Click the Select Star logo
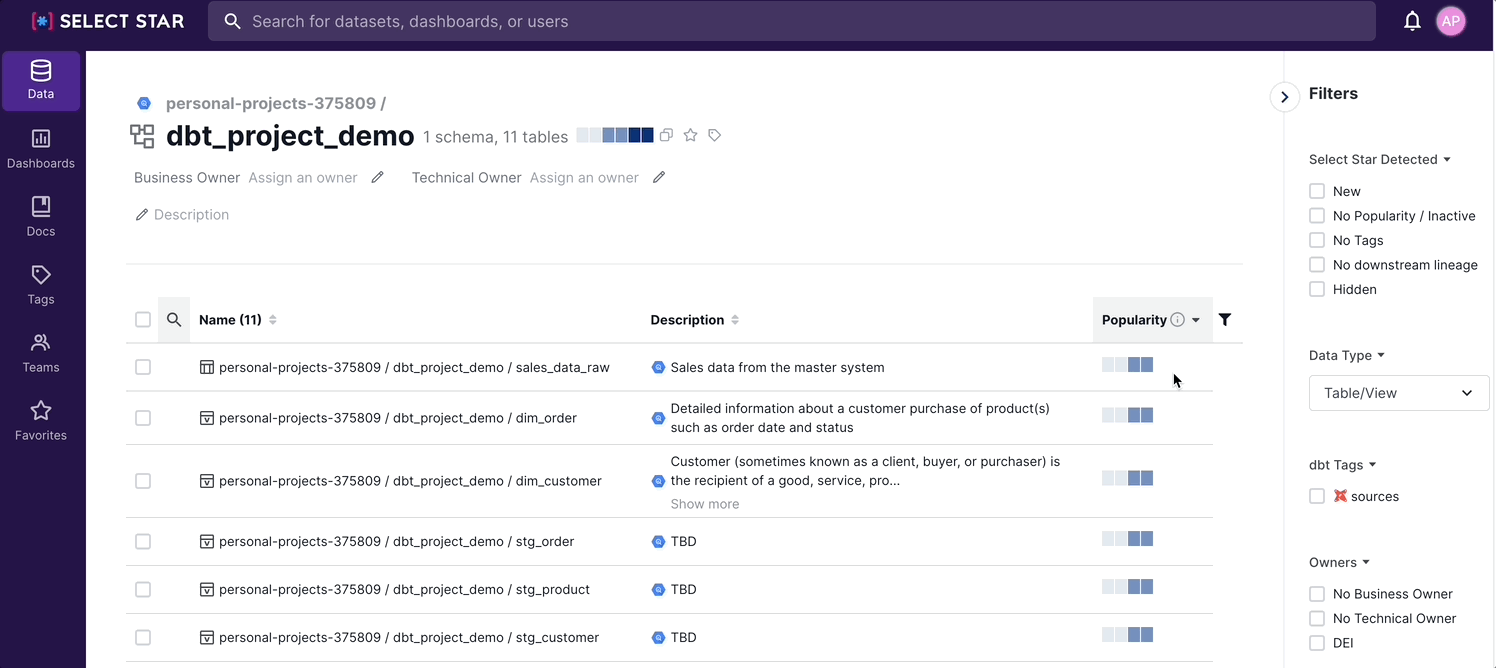1496x668 pixels. [x=107, y=21]
